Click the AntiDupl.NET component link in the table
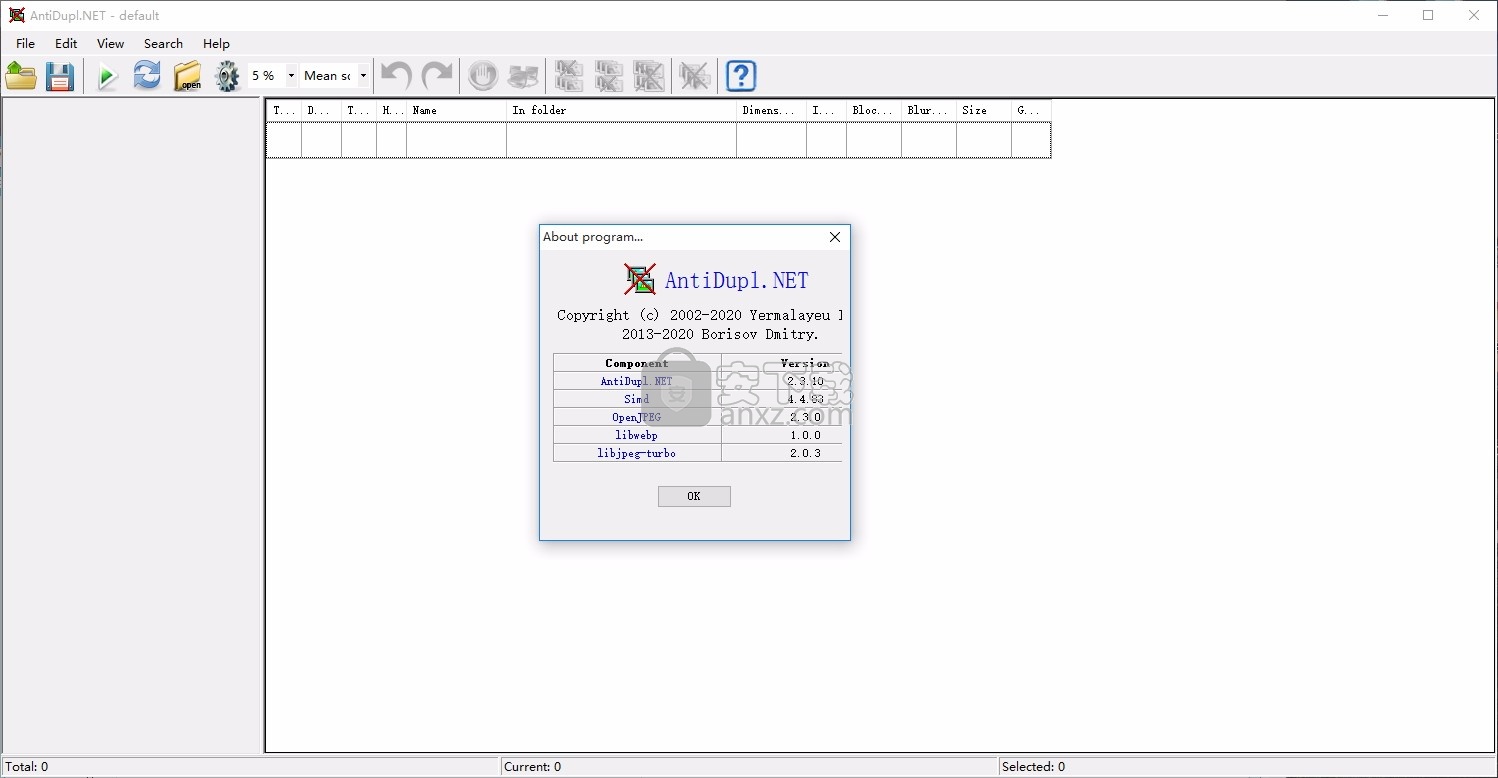The image size is (1498, 778). (637, 381)
